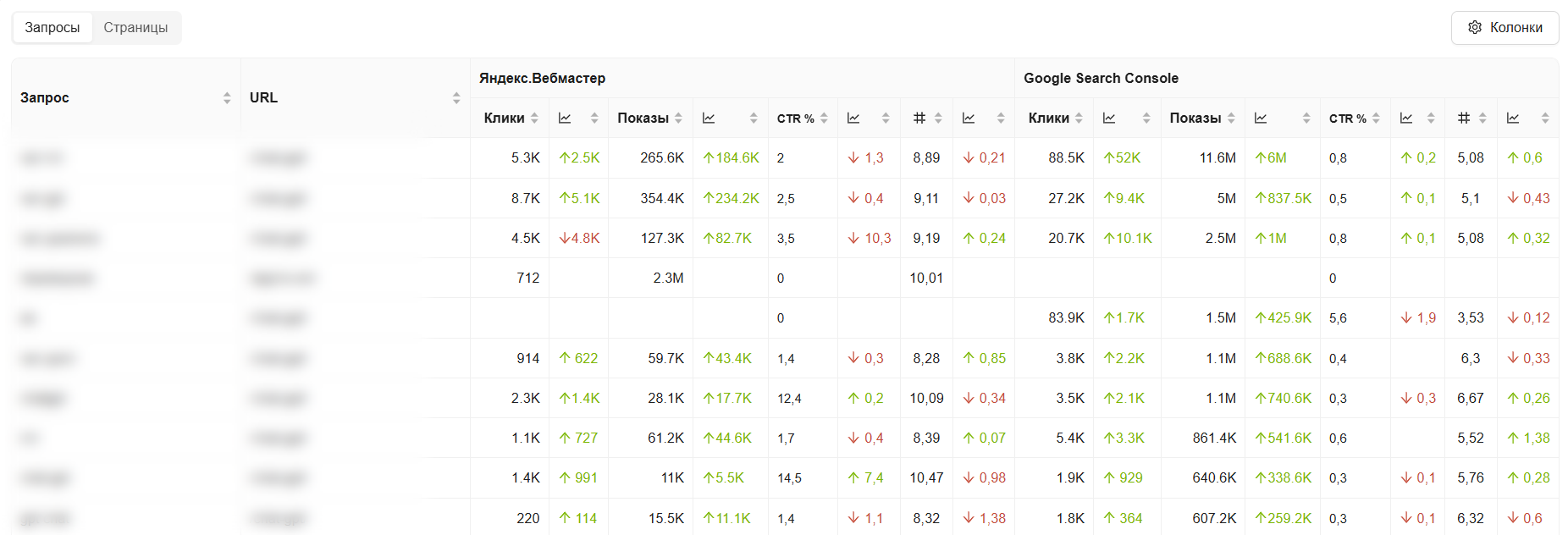1568x535 pixels.
Task: Sort by Яндекс.Вебмастер Клики column
Action: pyautogui.click(x=505, y=119)
